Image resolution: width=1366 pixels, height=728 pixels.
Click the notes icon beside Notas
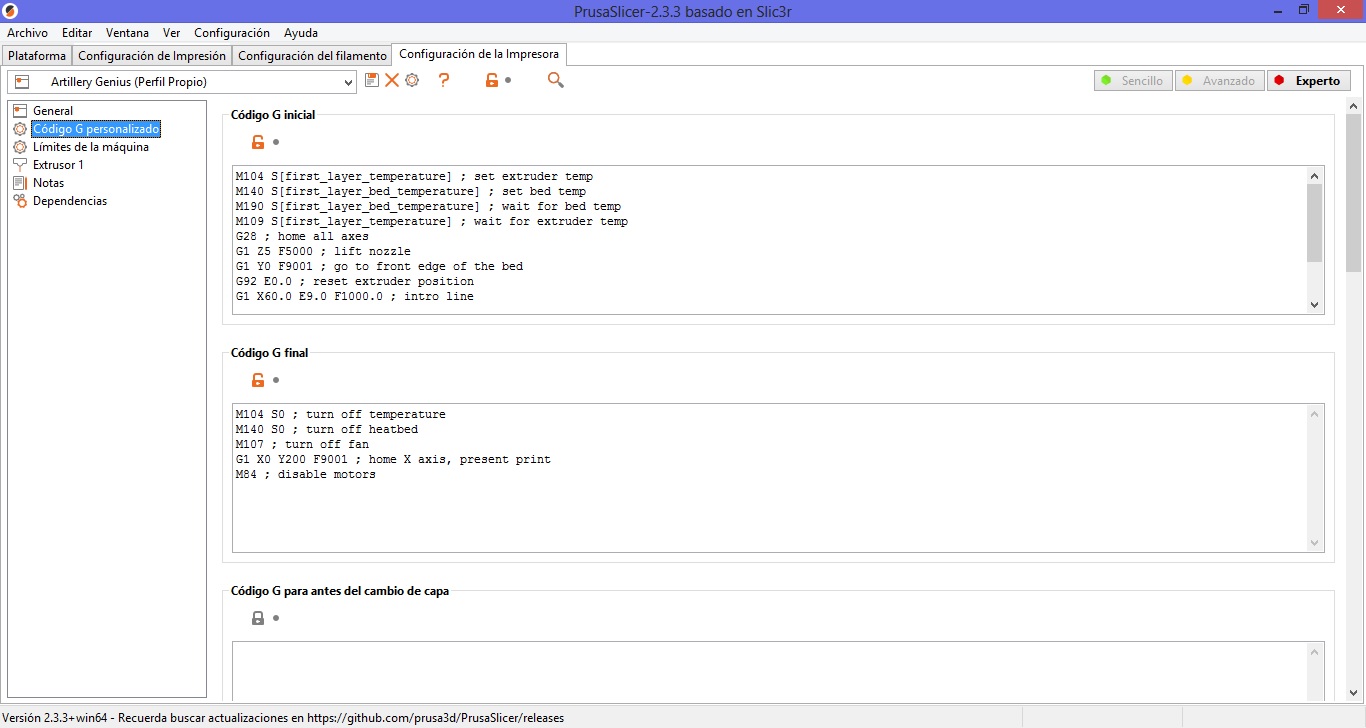click(x=20, y=183)
